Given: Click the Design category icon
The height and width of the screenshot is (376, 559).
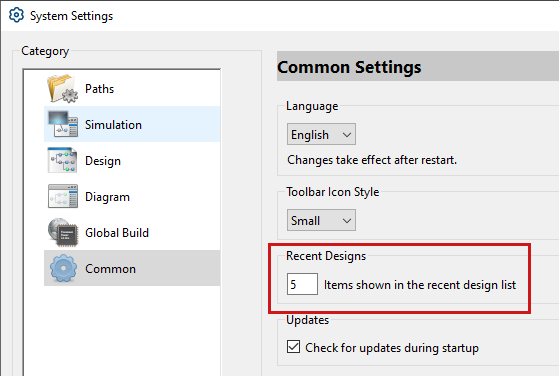Looking at the screenshot, I should pyautogui.click(x=63, y=160).
